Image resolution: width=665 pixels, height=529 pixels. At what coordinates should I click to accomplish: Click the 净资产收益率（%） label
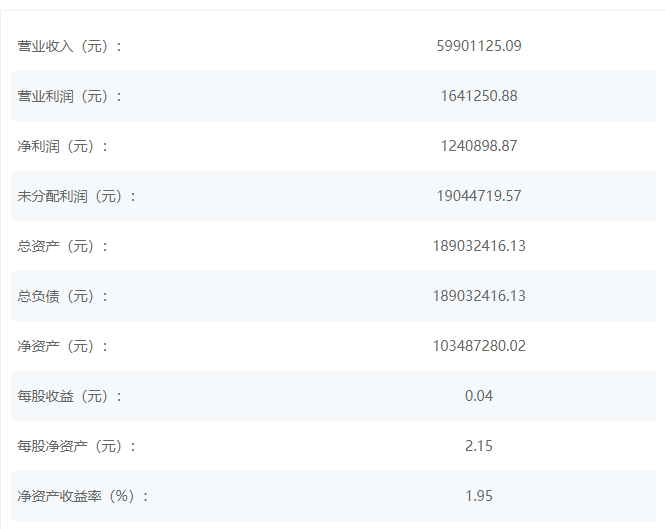(x=82, y=496)
